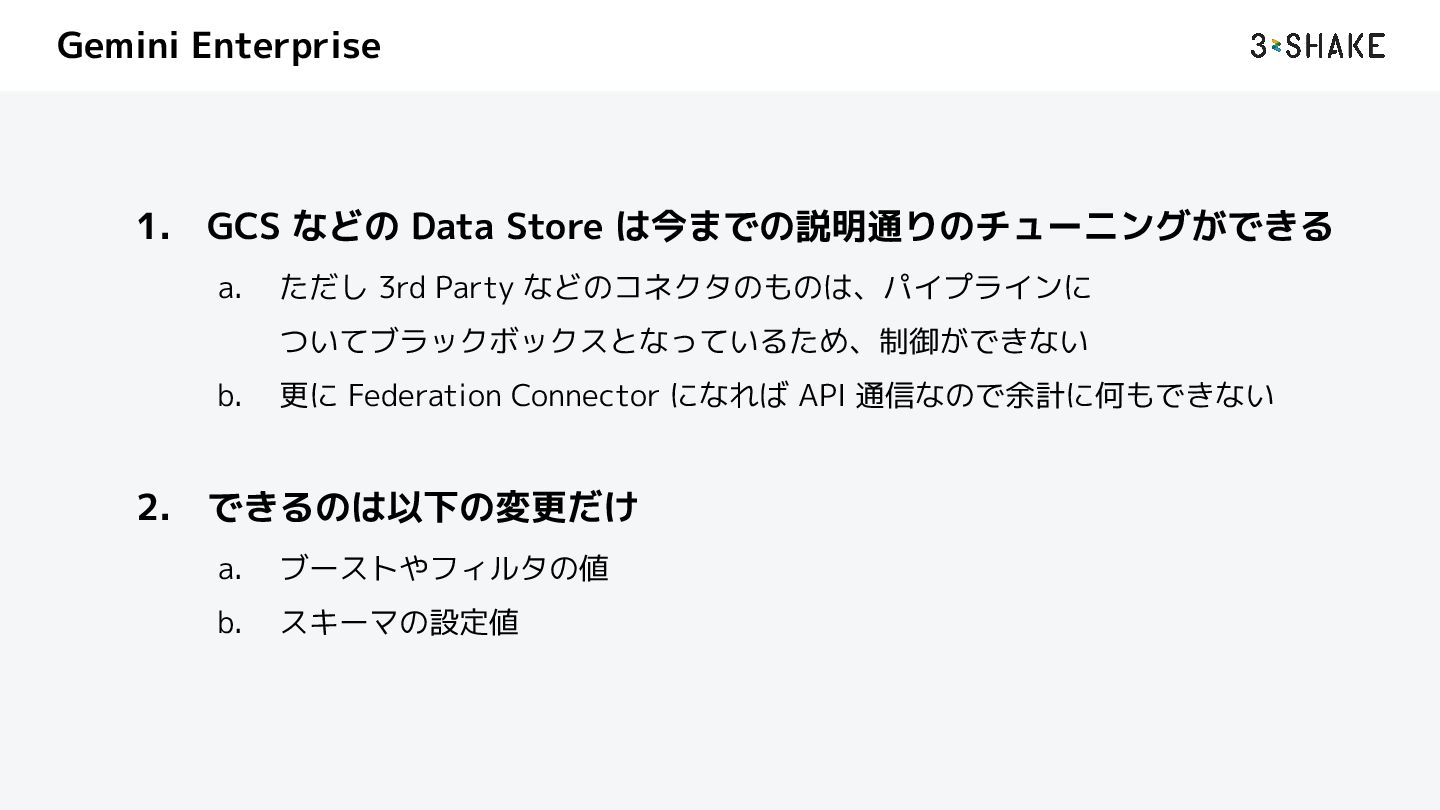
Task: Click the list number "2." marker
Action: (x=153, y=507)
